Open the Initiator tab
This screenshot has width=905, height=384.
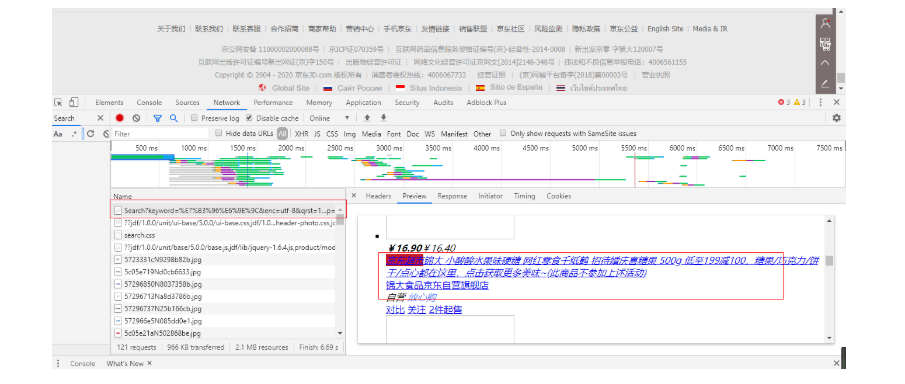[490, 196]
